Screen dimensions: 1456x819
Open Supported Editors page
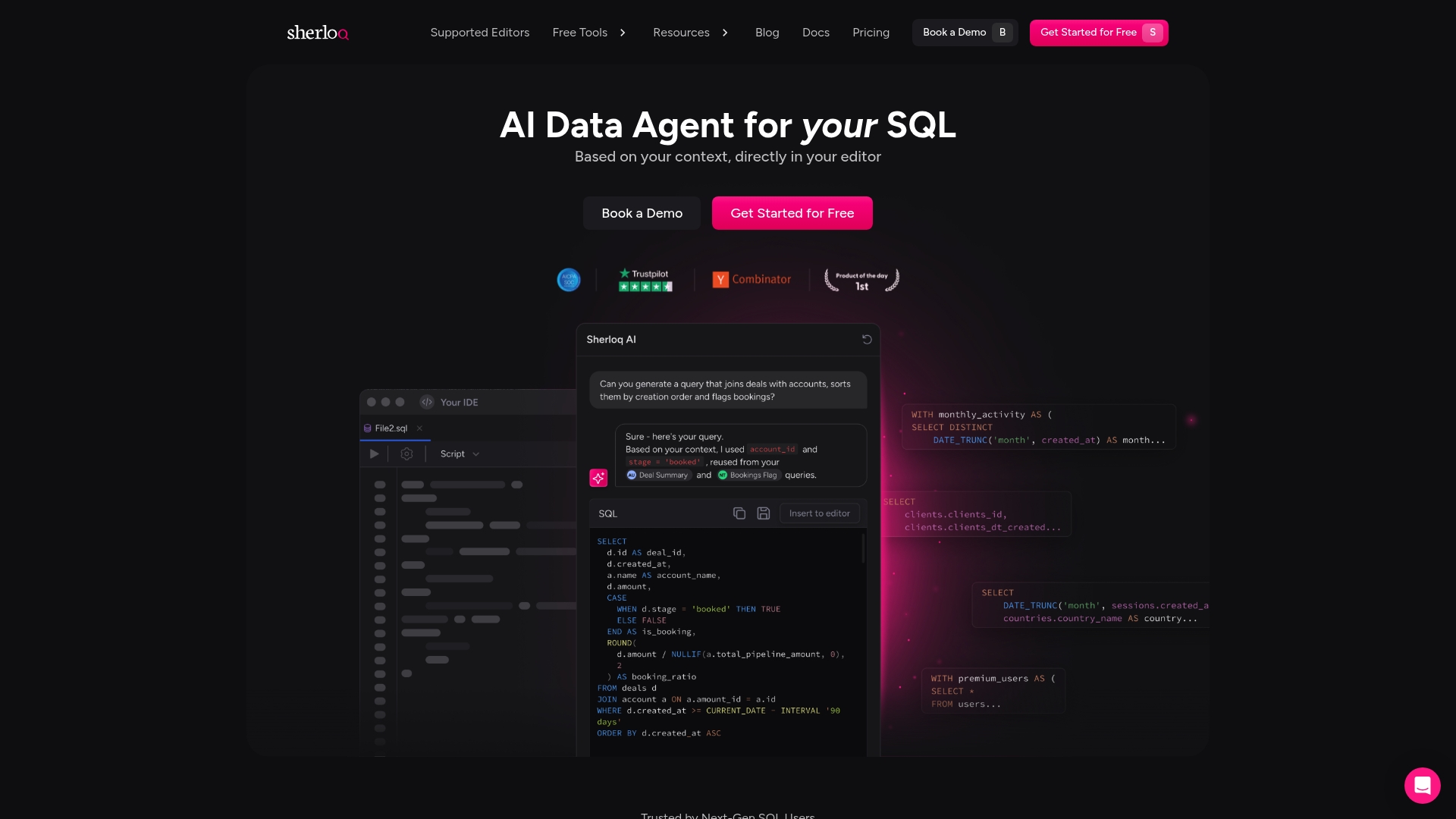click(479, 33)
